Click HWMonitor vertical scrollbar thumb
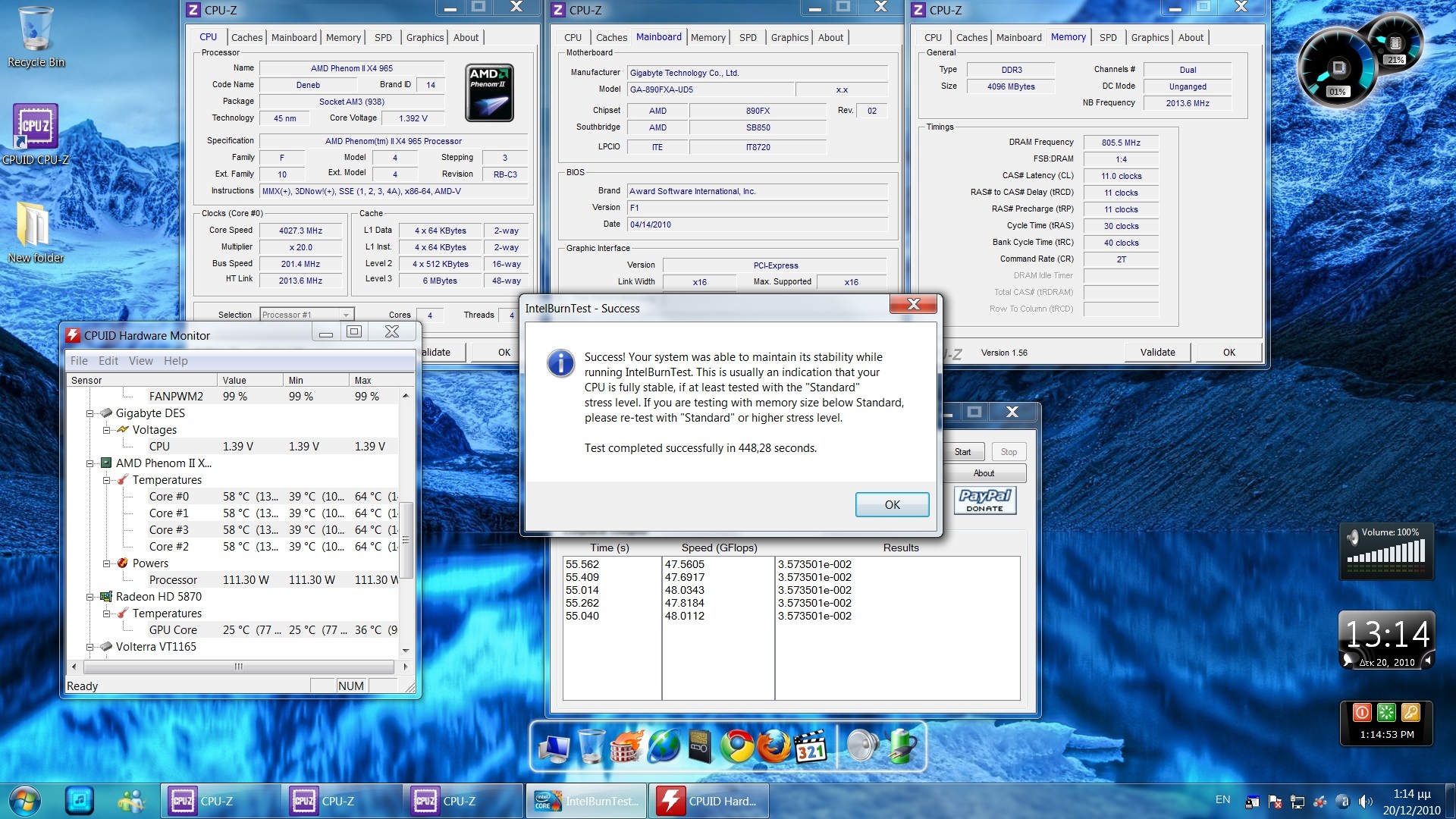 pyautogui.click(x=406, y=540)
